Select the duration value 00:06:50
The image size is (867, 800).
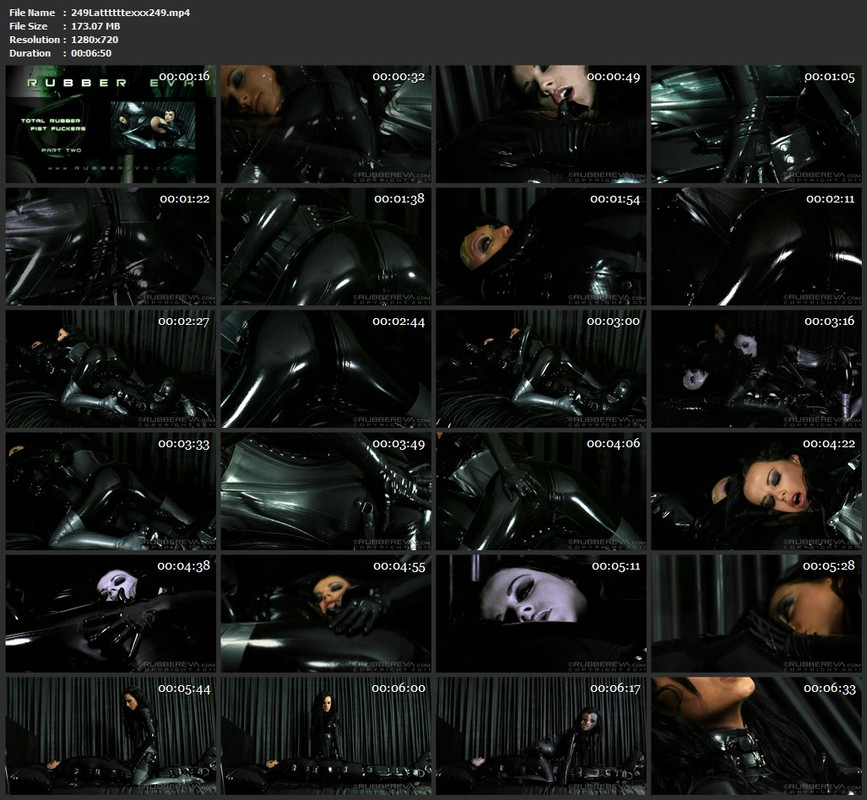(91, 53)
